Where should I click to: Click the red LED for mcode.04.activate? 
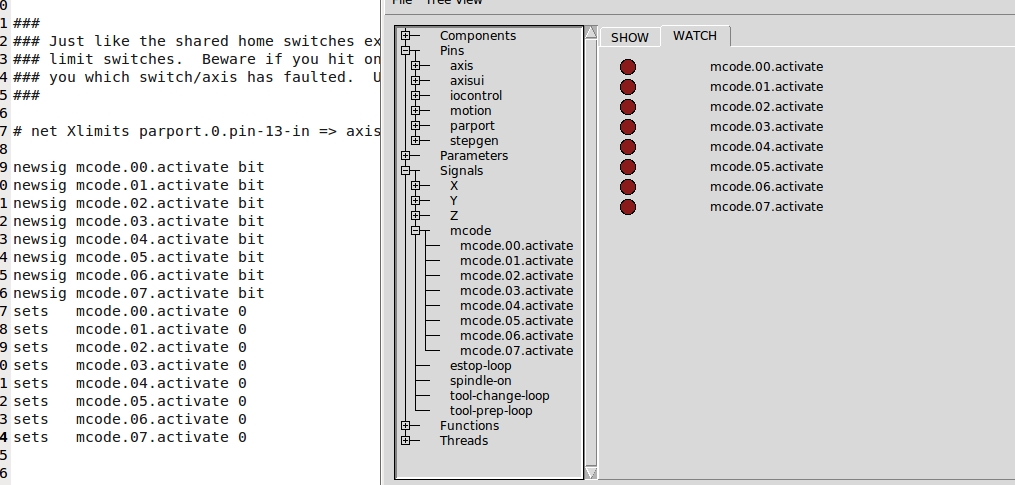pyautogui.click(x=628, y=147)
